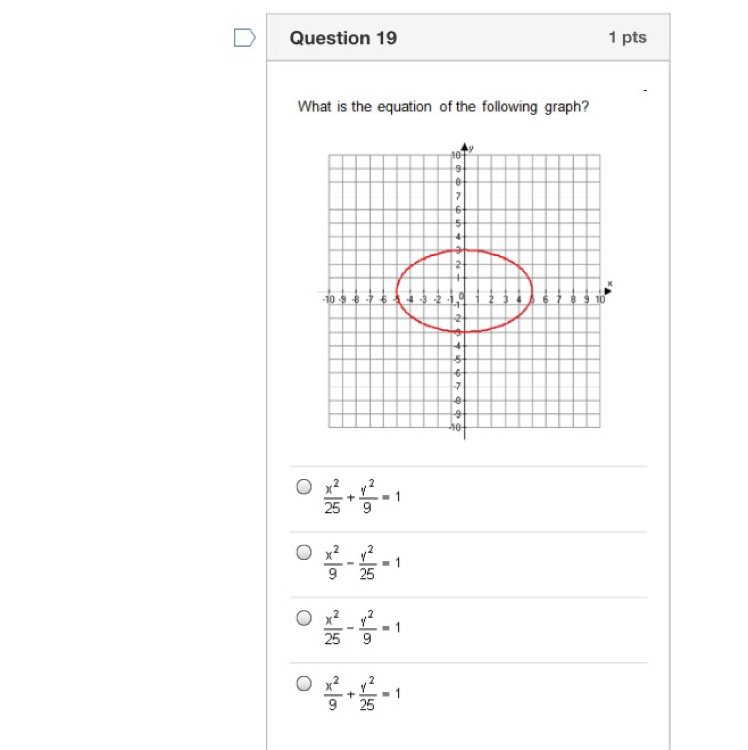
Task: Pick the x²/25 − y²/9 = 1 radio button
Action: click(x=304, y=618)
